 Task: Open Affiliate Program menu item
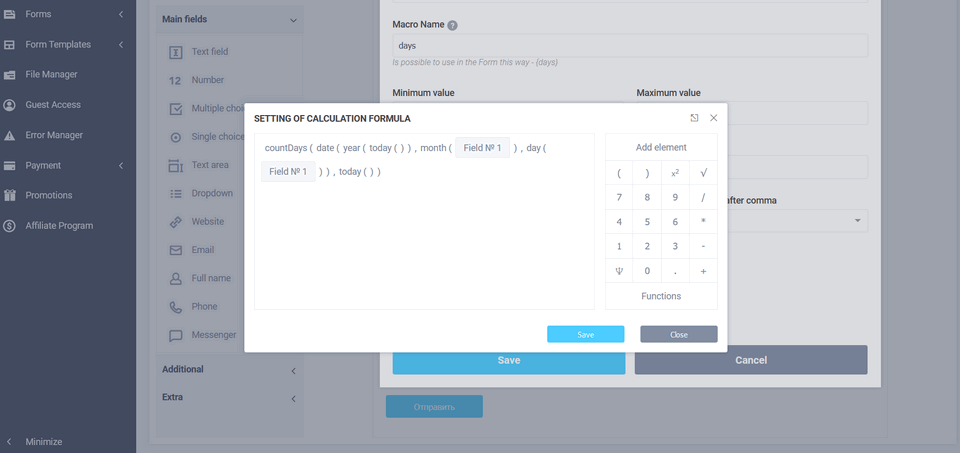click(59, 226)
